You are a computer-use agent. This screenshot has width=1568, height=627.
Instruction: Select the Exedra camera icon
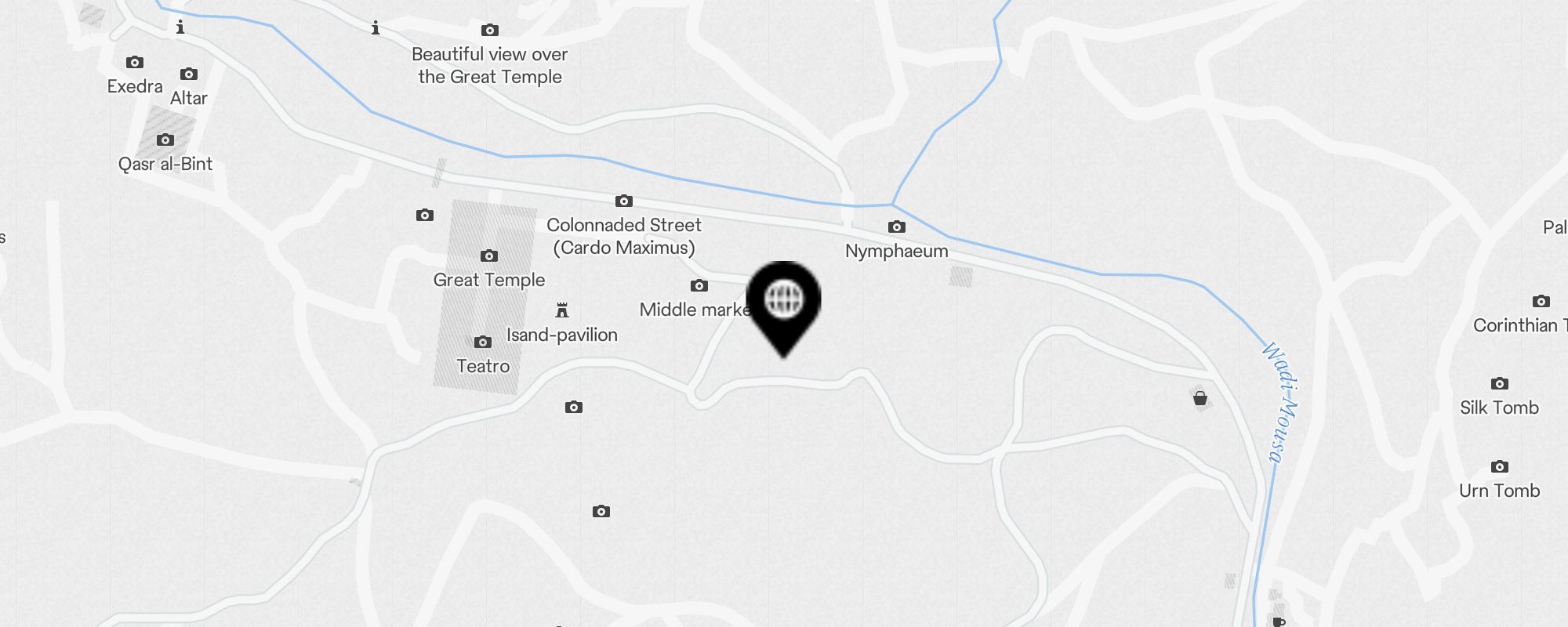coord(135,62)
